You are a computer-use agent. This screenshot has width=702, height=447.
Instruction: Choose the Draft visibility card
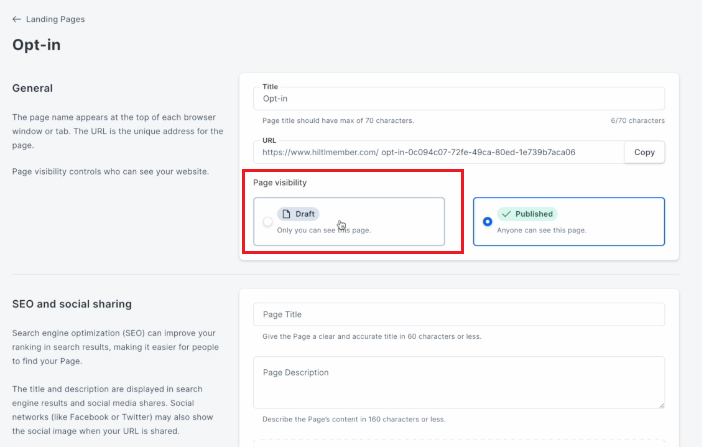[x=349, y=222]
